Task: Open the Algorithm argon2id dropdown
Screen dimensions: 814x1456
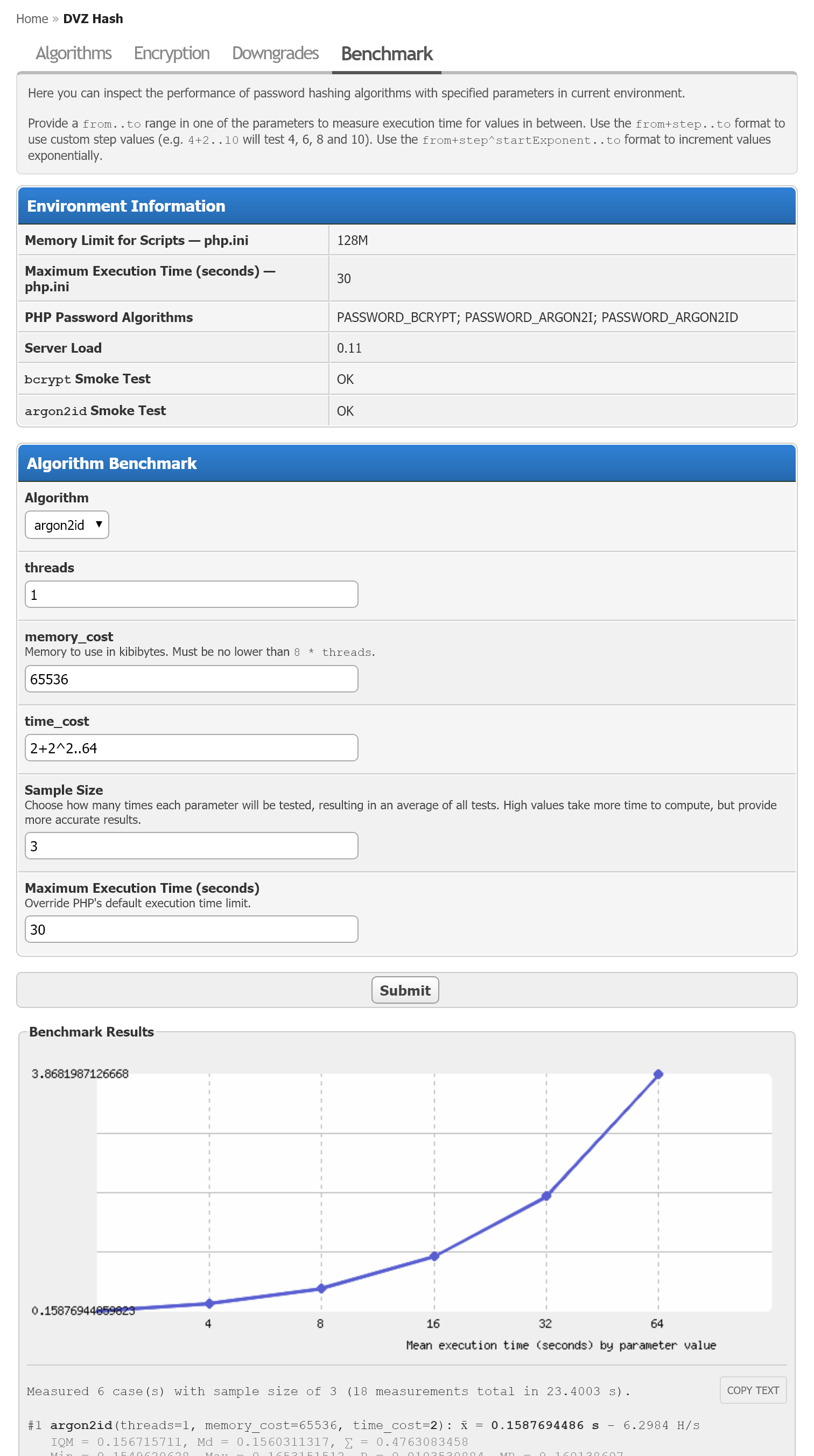Action: (x=67, y=525)
